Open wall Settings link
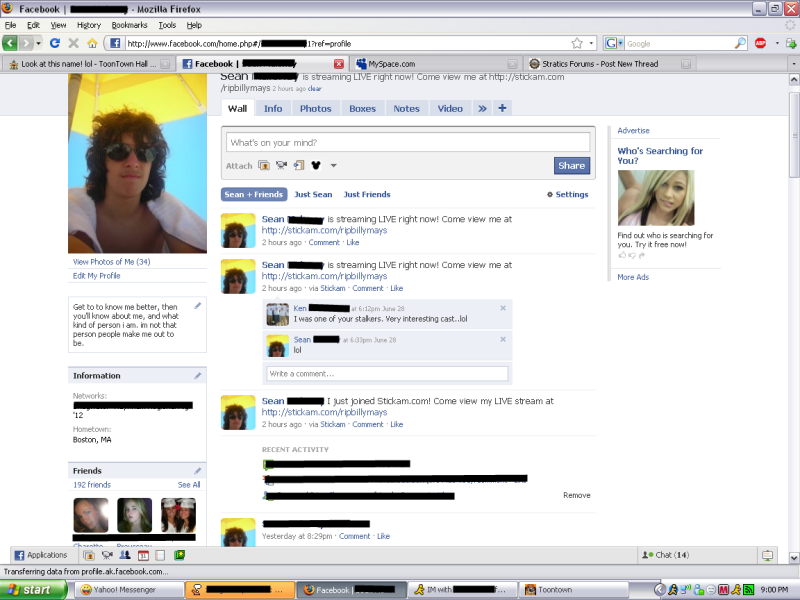Viewport: 800px width, 600px height. pos(568,194)
